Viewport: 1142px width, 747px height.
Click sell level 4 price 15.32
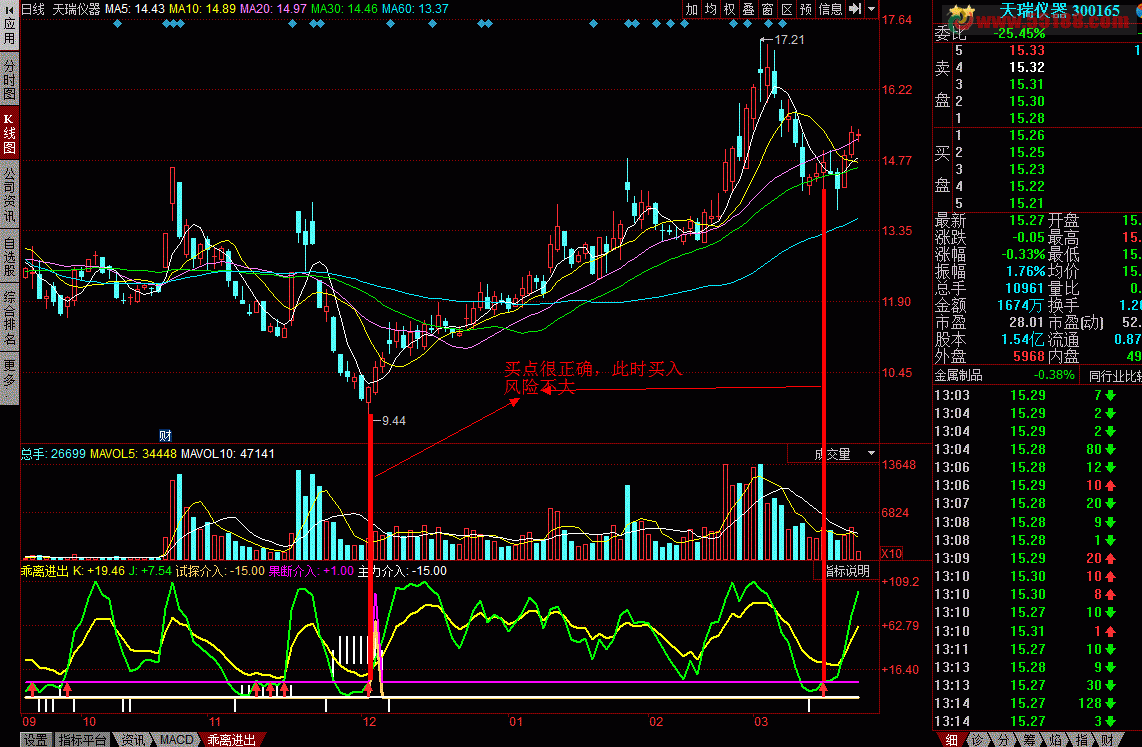coord(1027,67)
